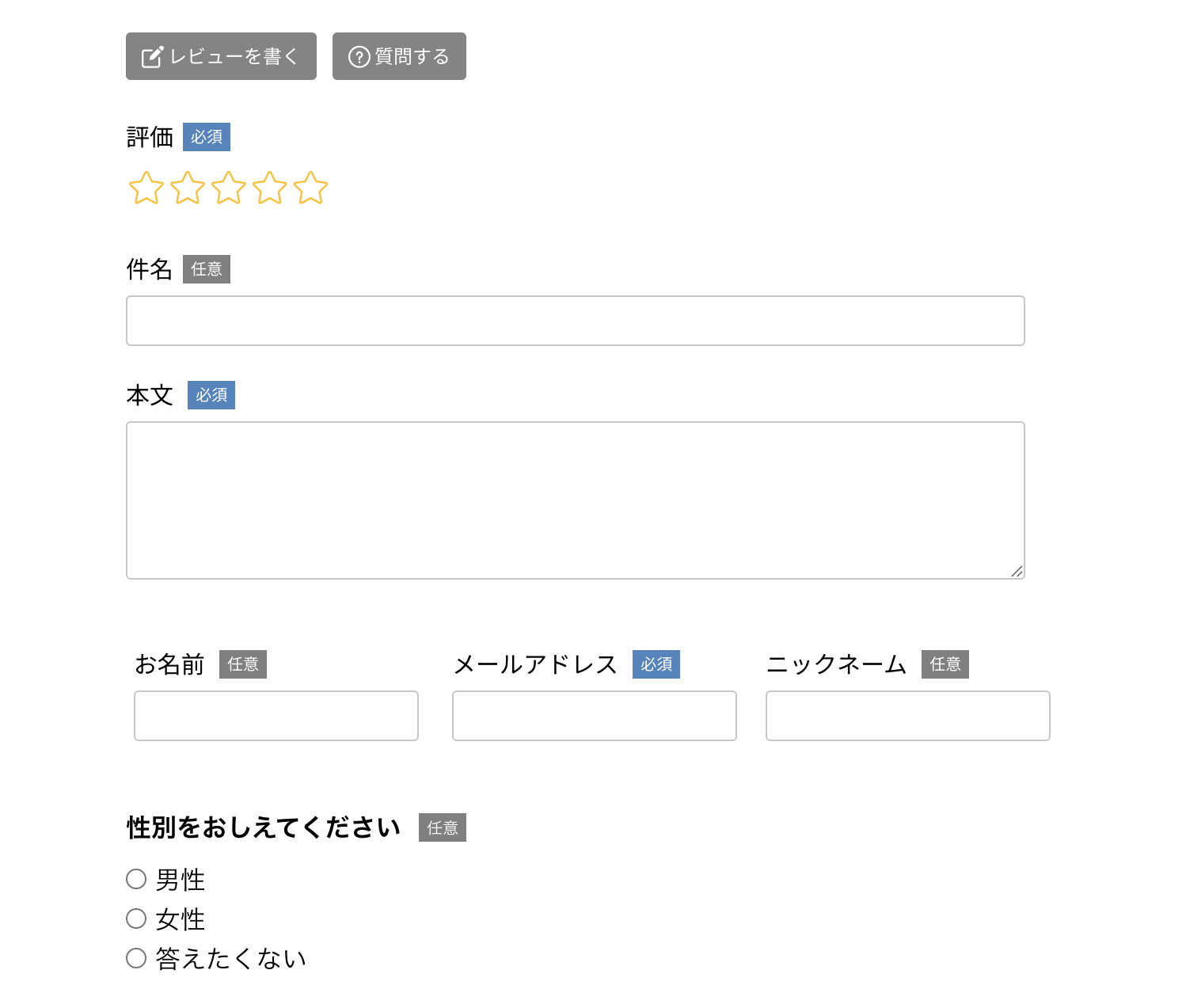Click the textarea resize handle of 本文
Image resolution: width=1186 pixels, height=1008 pixels.
[1017, 572]
